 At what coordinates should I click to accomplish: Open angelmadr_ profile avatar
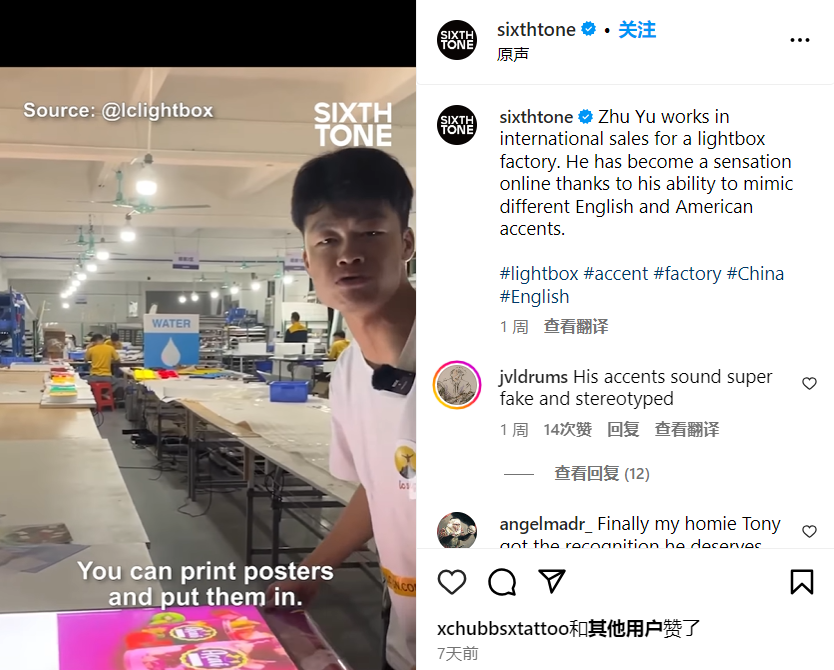(457, 530)
